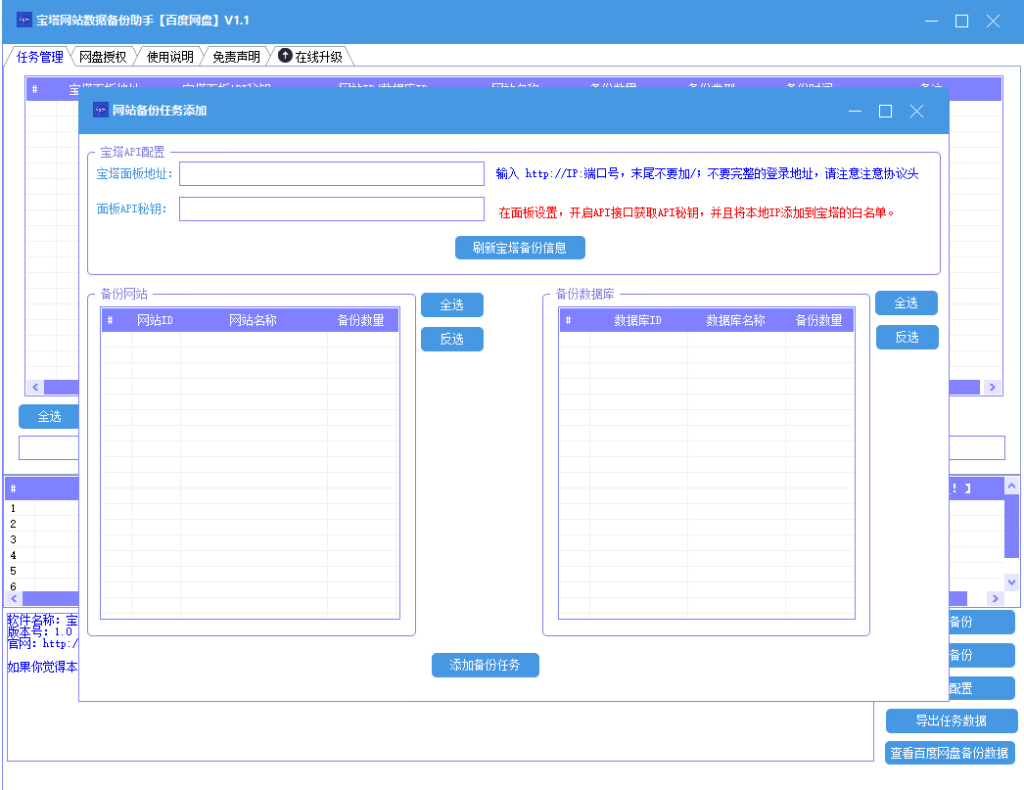
Task: Click the # header in 备份网站 table
Action: pyautogui.click(x=110, y=320)
